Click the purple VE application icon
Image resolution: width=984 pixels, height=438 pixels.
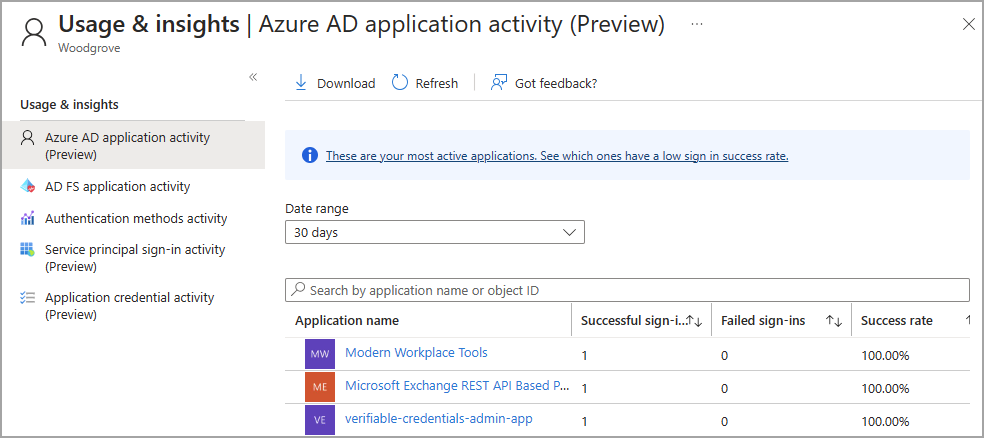(x=320, y=420)
